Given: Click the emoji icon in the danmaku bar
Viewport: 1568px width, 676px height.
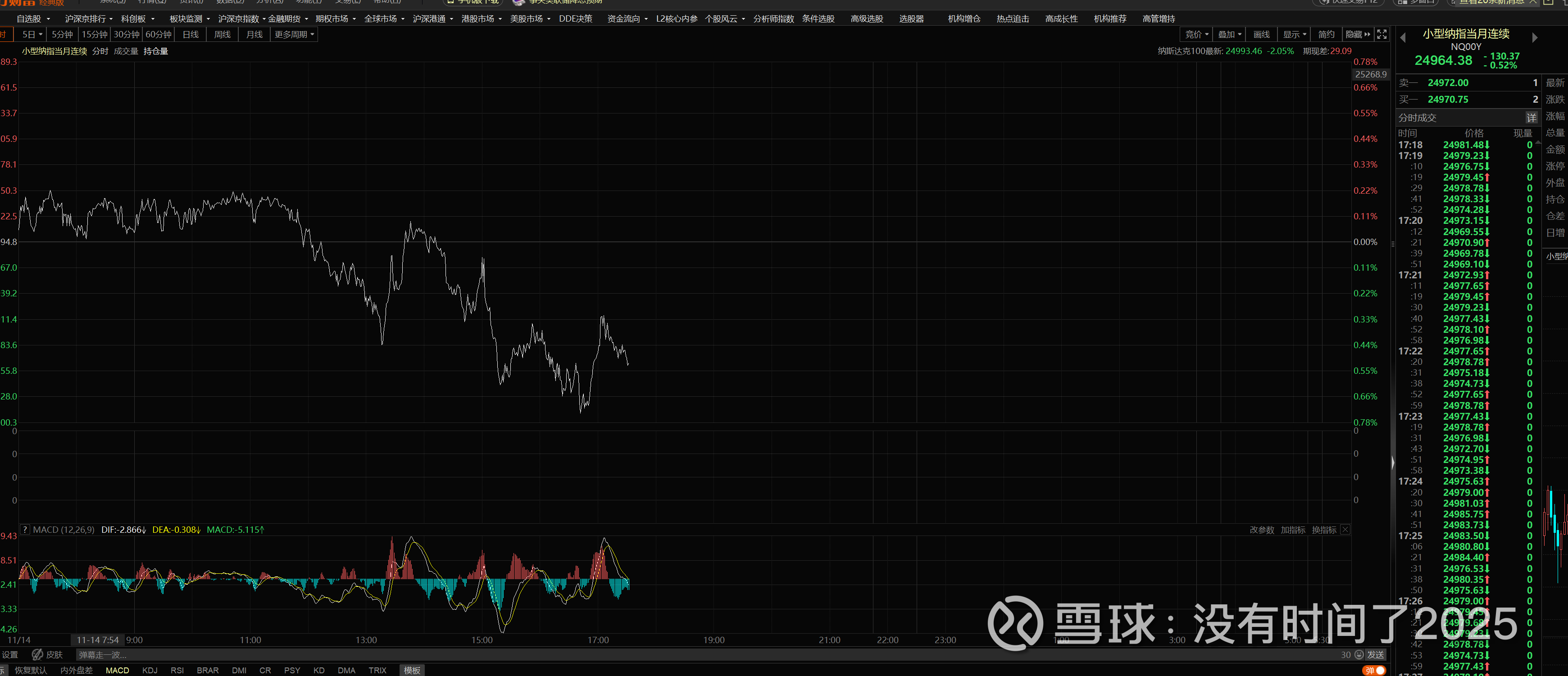Looking at the screenshot, I should tap(1359, 655).
